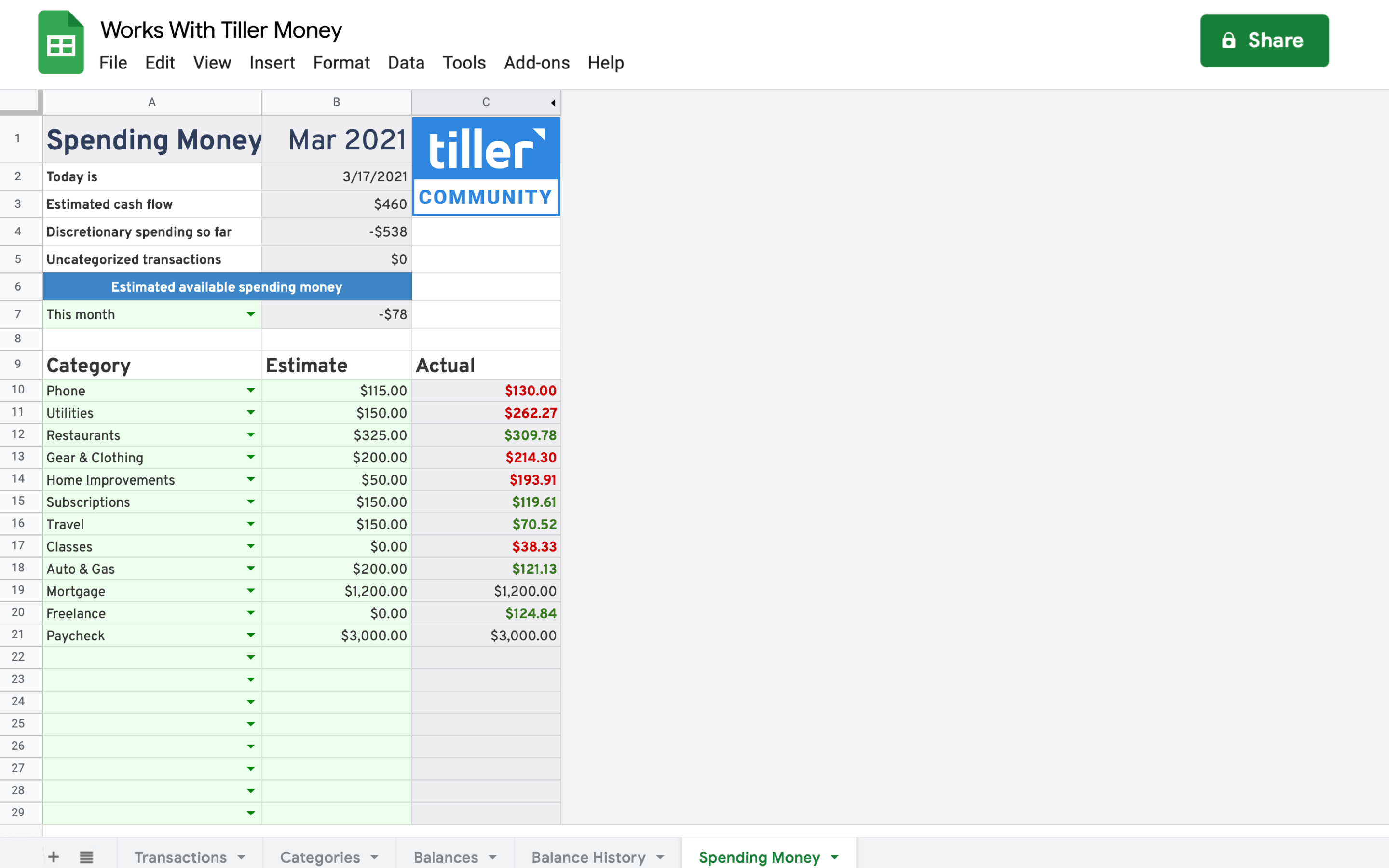Select column C header
The image size is (1389, 868).
pos(486,102)
